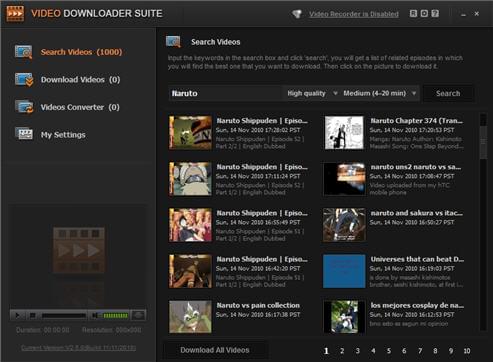Screen dimensions: 493x362
Task: Expand the High quality dropdown
Action: pyautogui.click(x=312, y=93)
